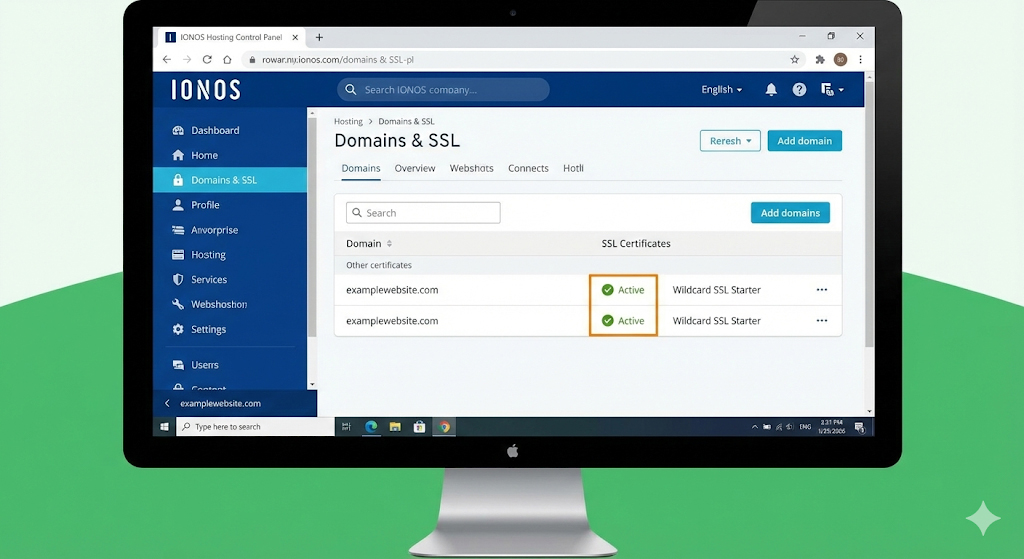Screen dimensions: 1024x559
Task: Click the first row's Active status
Action: click(x=623, y=290)
